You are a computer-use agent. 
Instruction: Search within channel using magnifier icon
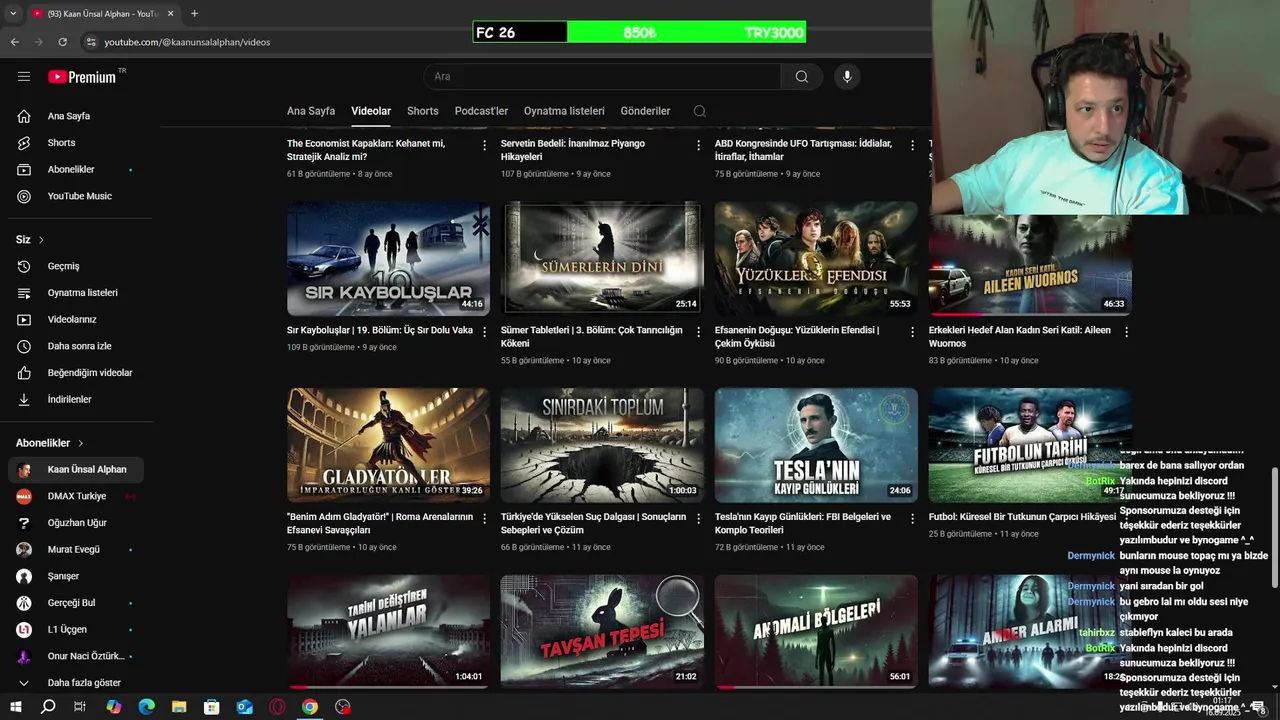(x=700, y=111)
